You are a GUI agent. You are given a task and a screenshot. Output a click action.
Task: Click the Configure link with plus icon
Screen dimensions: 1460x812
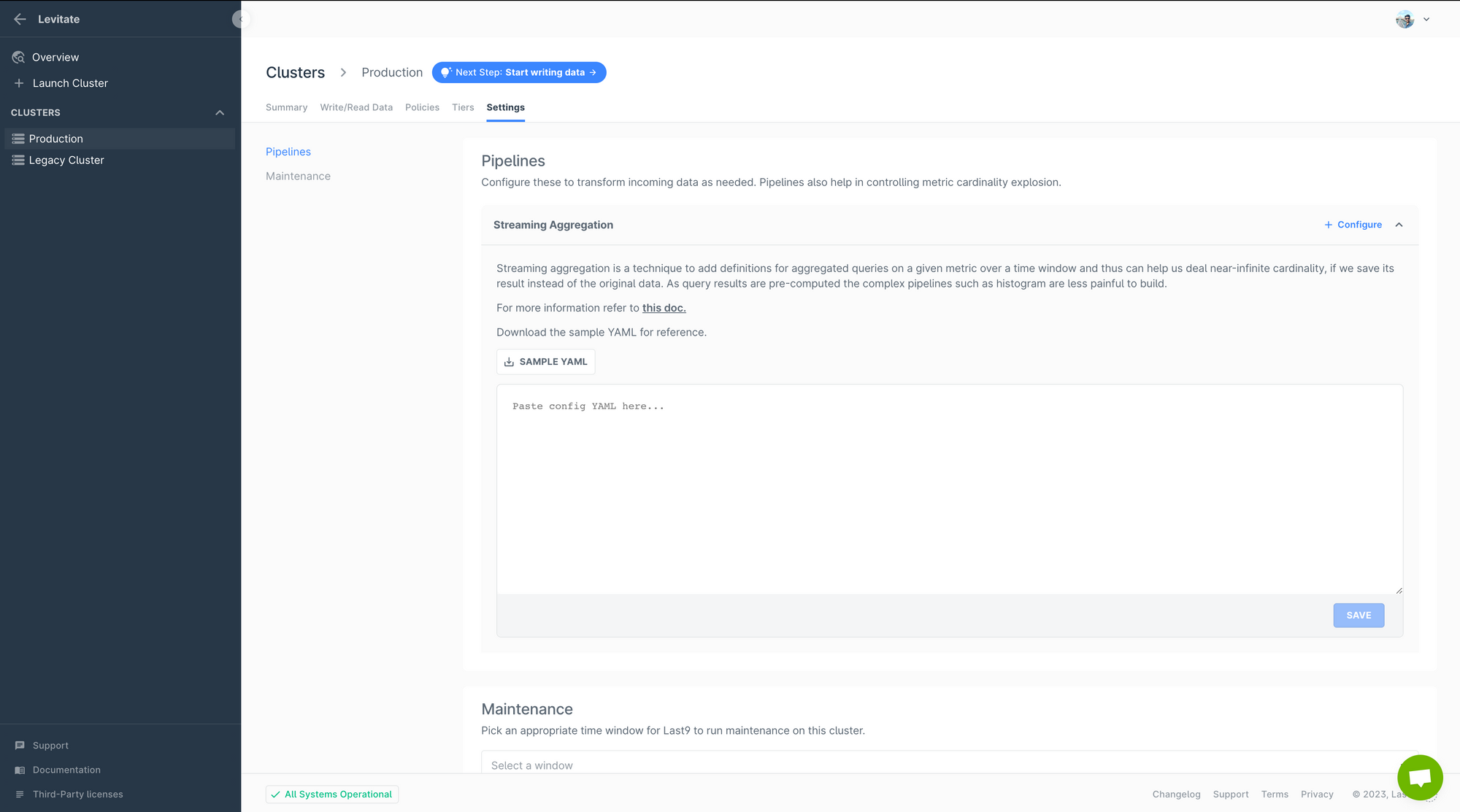pos(1353,225)
